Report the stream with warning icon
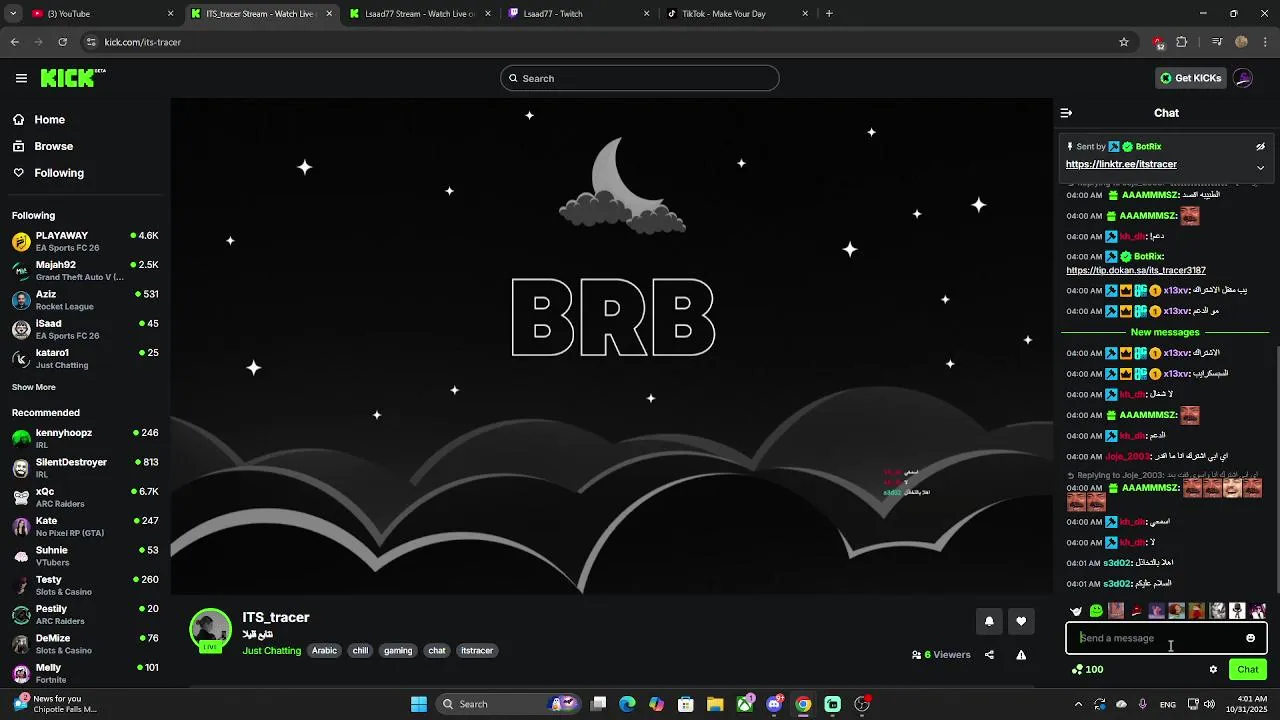Image resolution: width=1280 pixels, height=720 pixels. 1021,655
